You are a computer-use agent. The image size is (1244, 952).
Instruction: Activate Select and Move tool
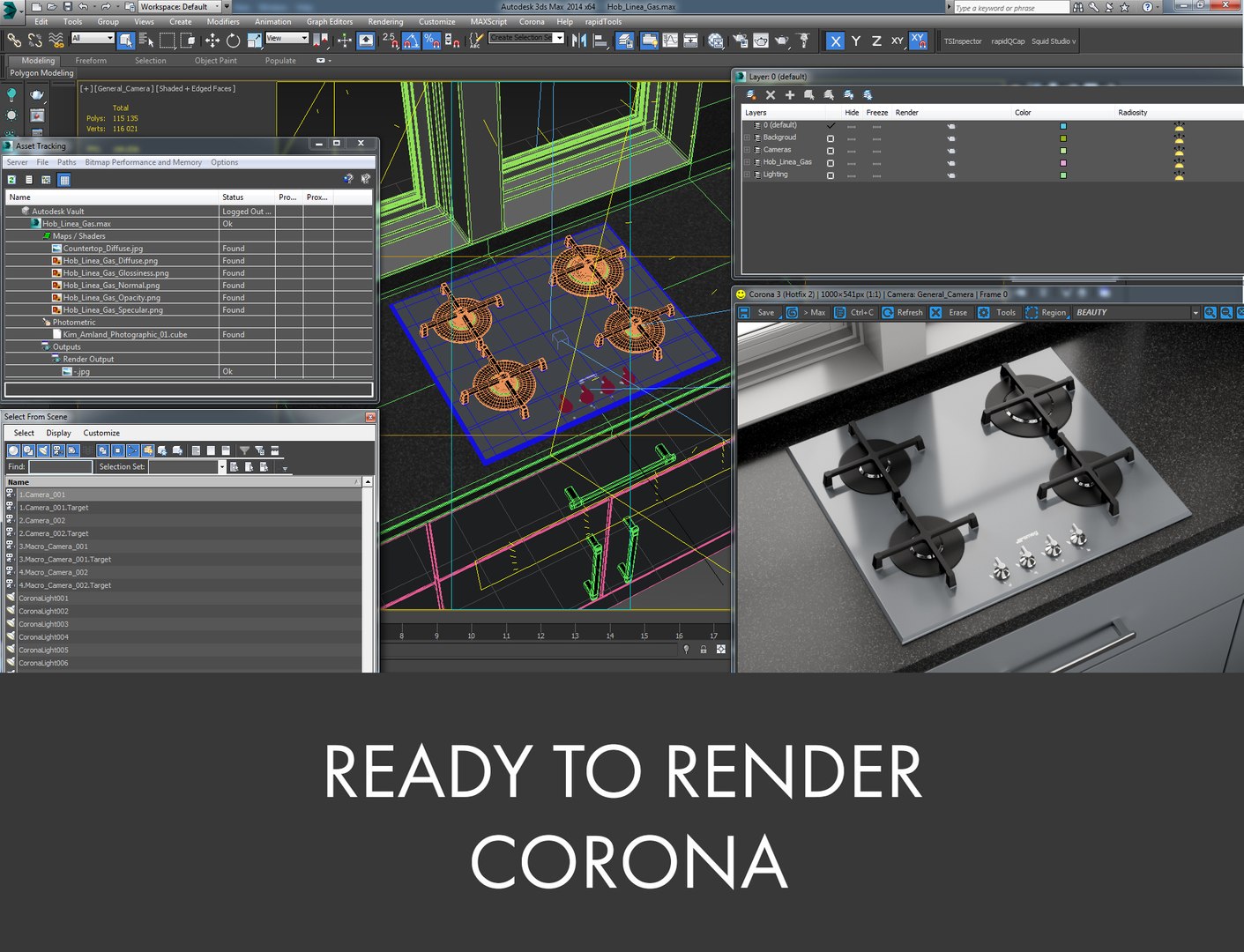[212, 40]
